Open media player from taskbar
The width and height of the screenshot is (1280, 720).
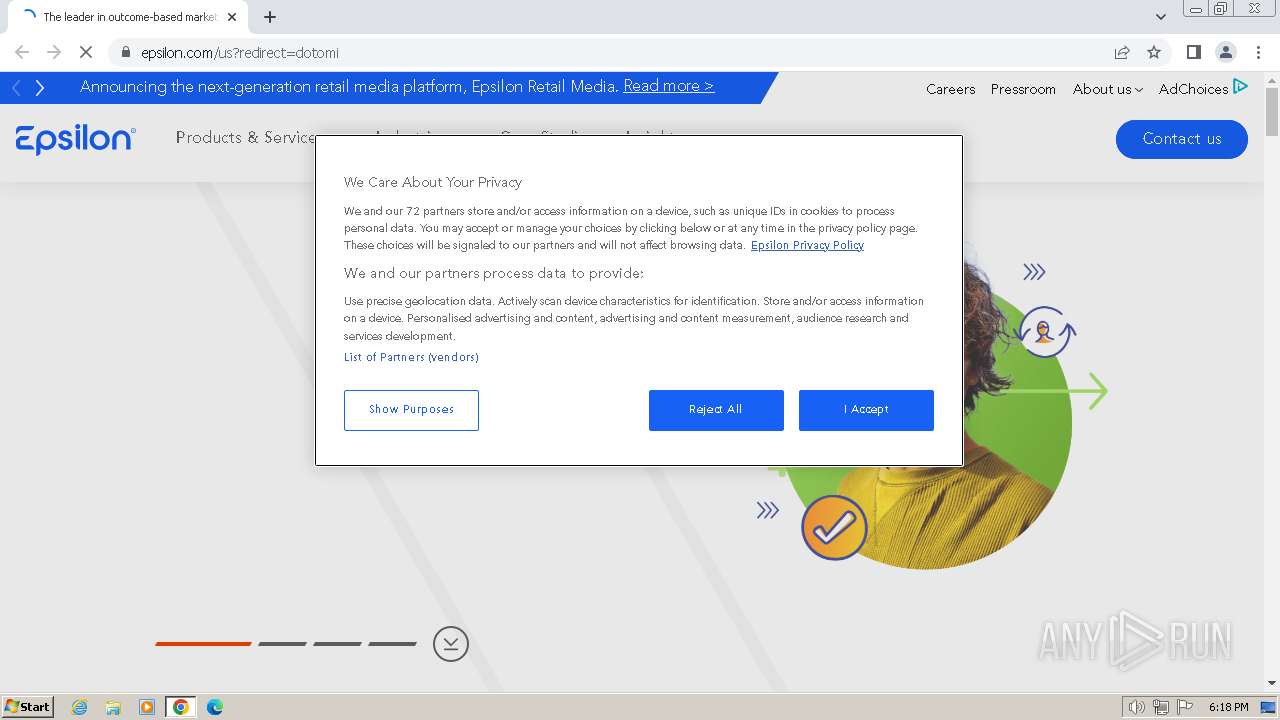coord(147,707)
